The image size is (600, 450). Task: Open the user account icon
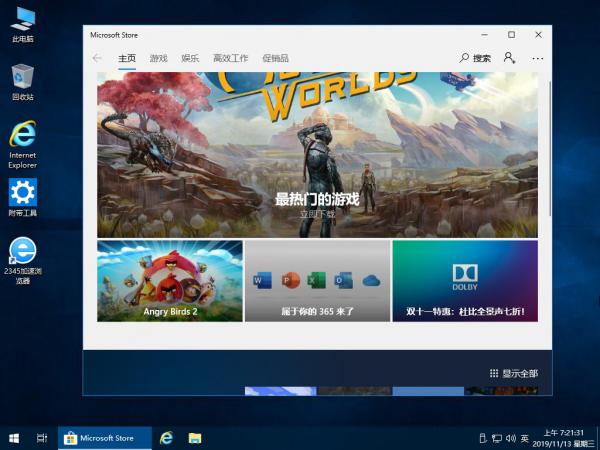[509, 58]
